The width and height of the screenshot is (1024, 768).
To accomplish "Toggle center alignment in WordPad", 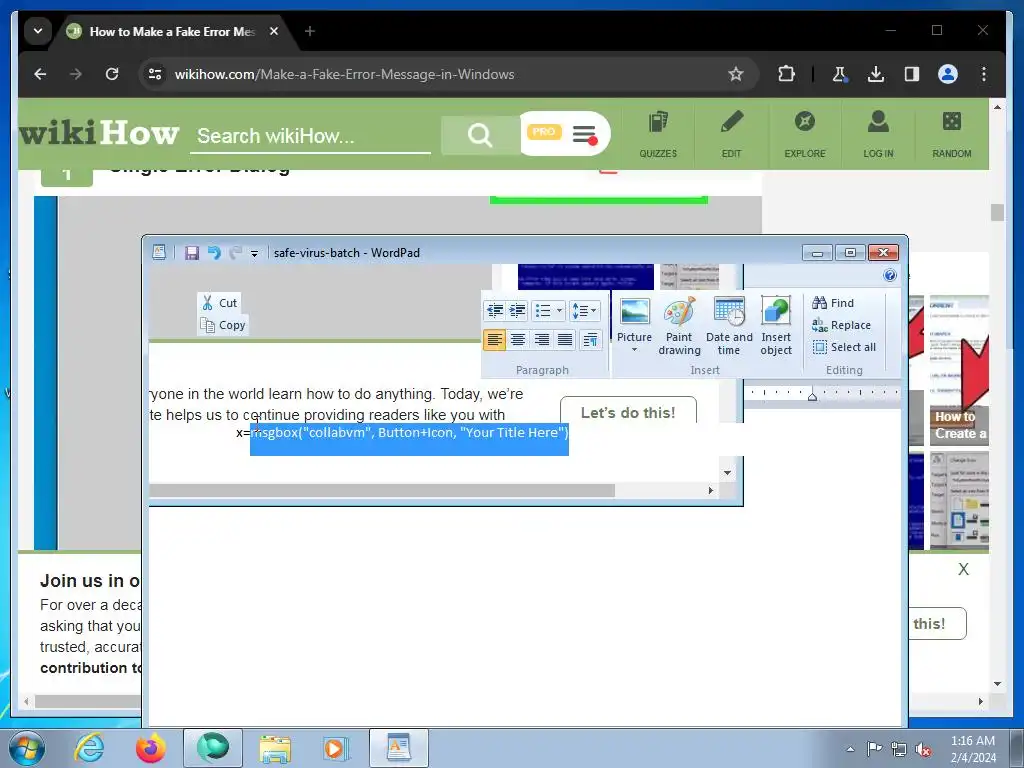I will tap(518, 340).
